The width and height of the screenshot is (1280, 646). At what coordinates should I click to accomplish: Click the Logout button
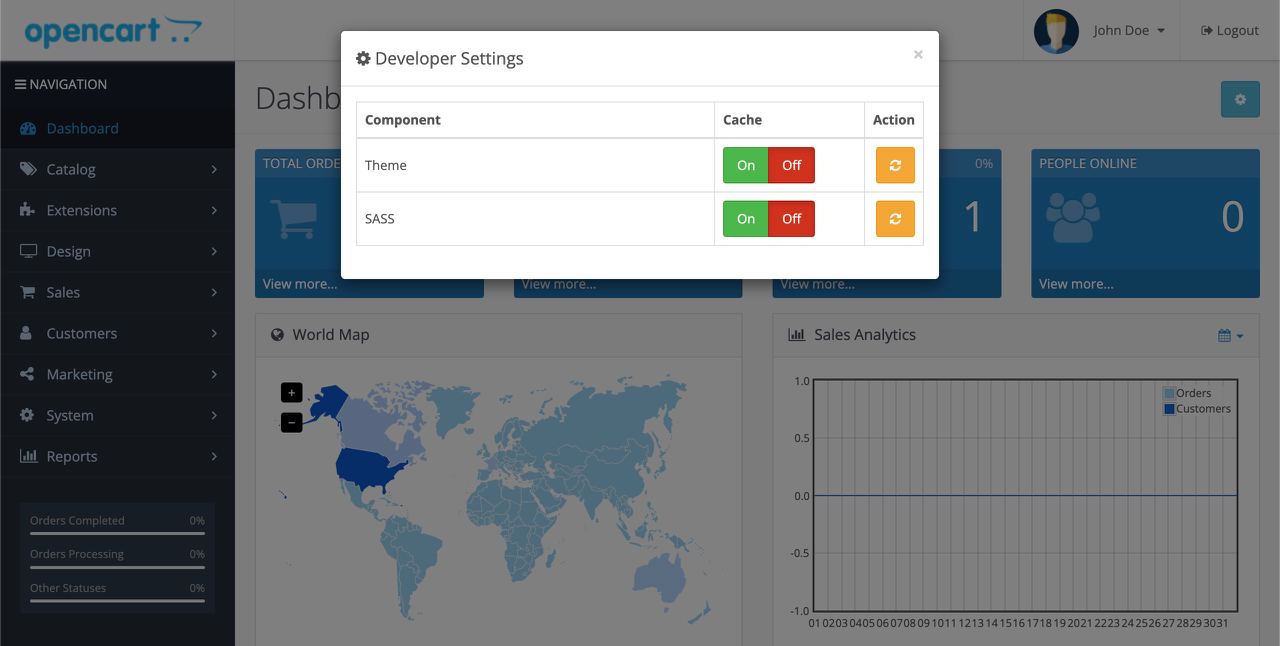click(1229, 30)
